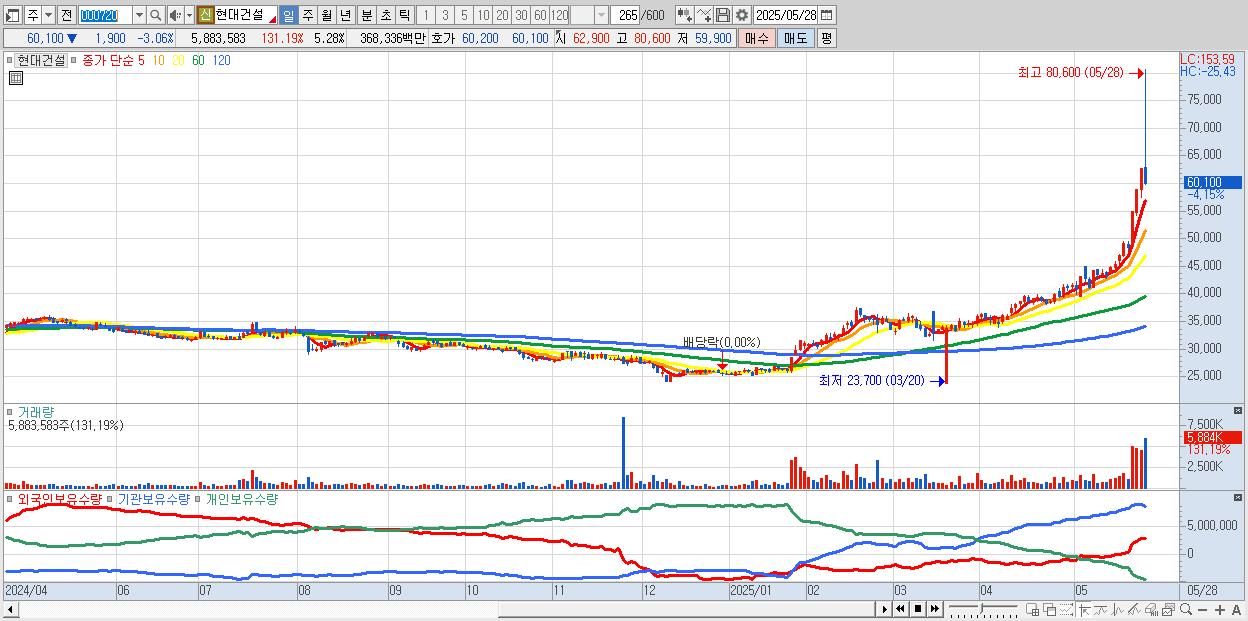The image size is (1248, 621).
Task: Click the date field 2025/05/28
Action: pos(786,15)
